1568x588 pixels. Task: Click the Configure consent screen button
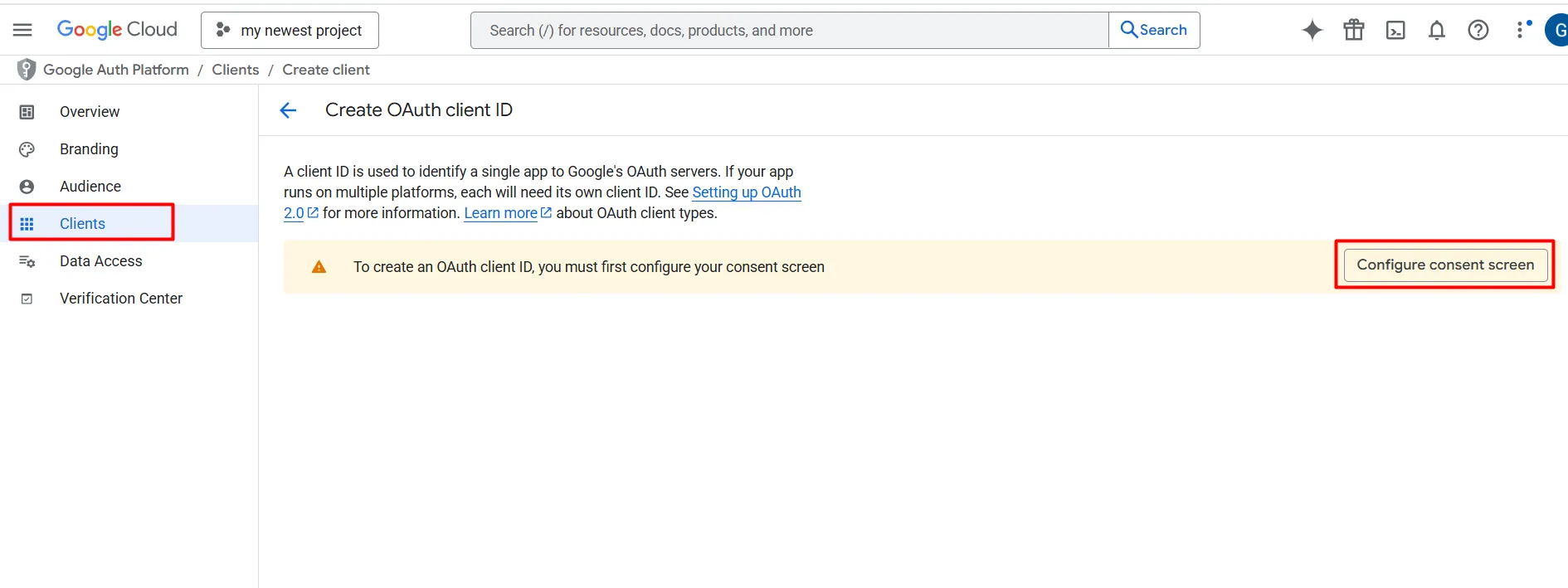[x=1445, y=265]
